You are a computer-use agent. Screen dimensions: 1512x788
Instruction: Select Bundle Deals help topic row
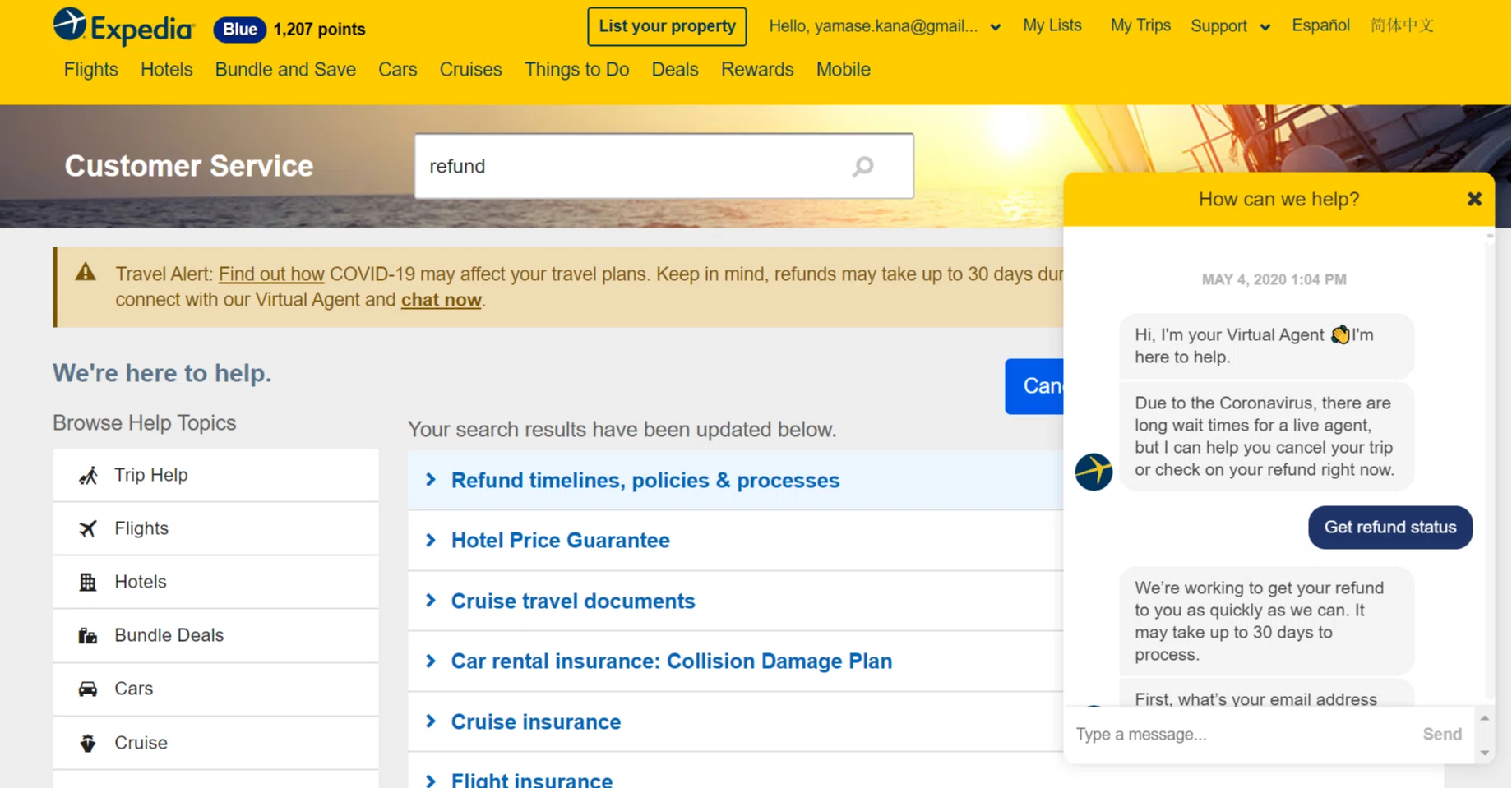[x=215, y=635]
